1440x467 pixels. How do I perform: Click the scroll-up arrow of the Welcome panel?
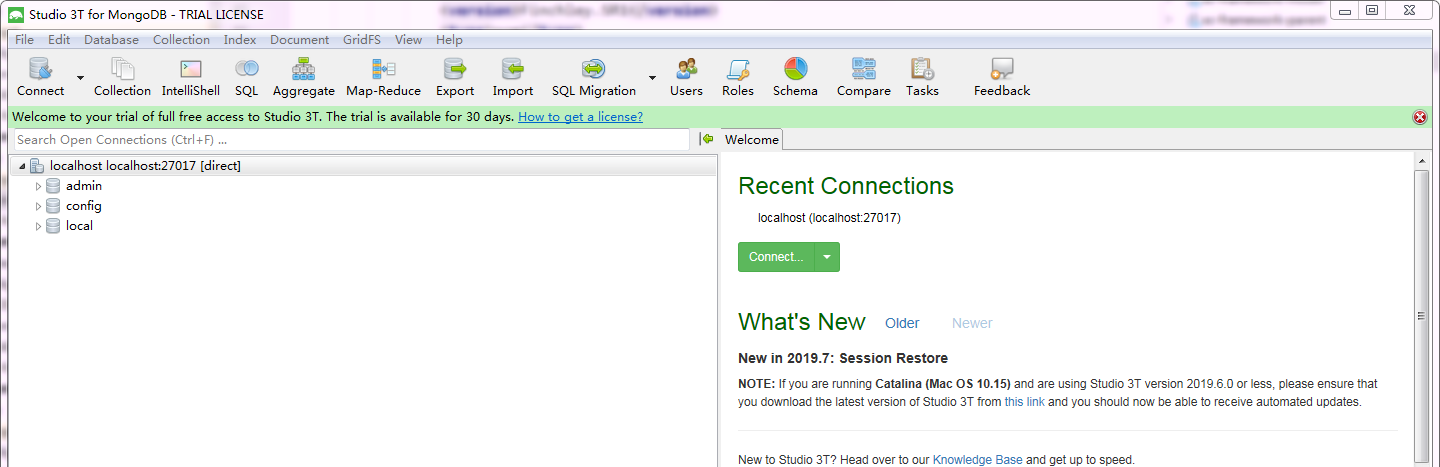click(1422, 160)
